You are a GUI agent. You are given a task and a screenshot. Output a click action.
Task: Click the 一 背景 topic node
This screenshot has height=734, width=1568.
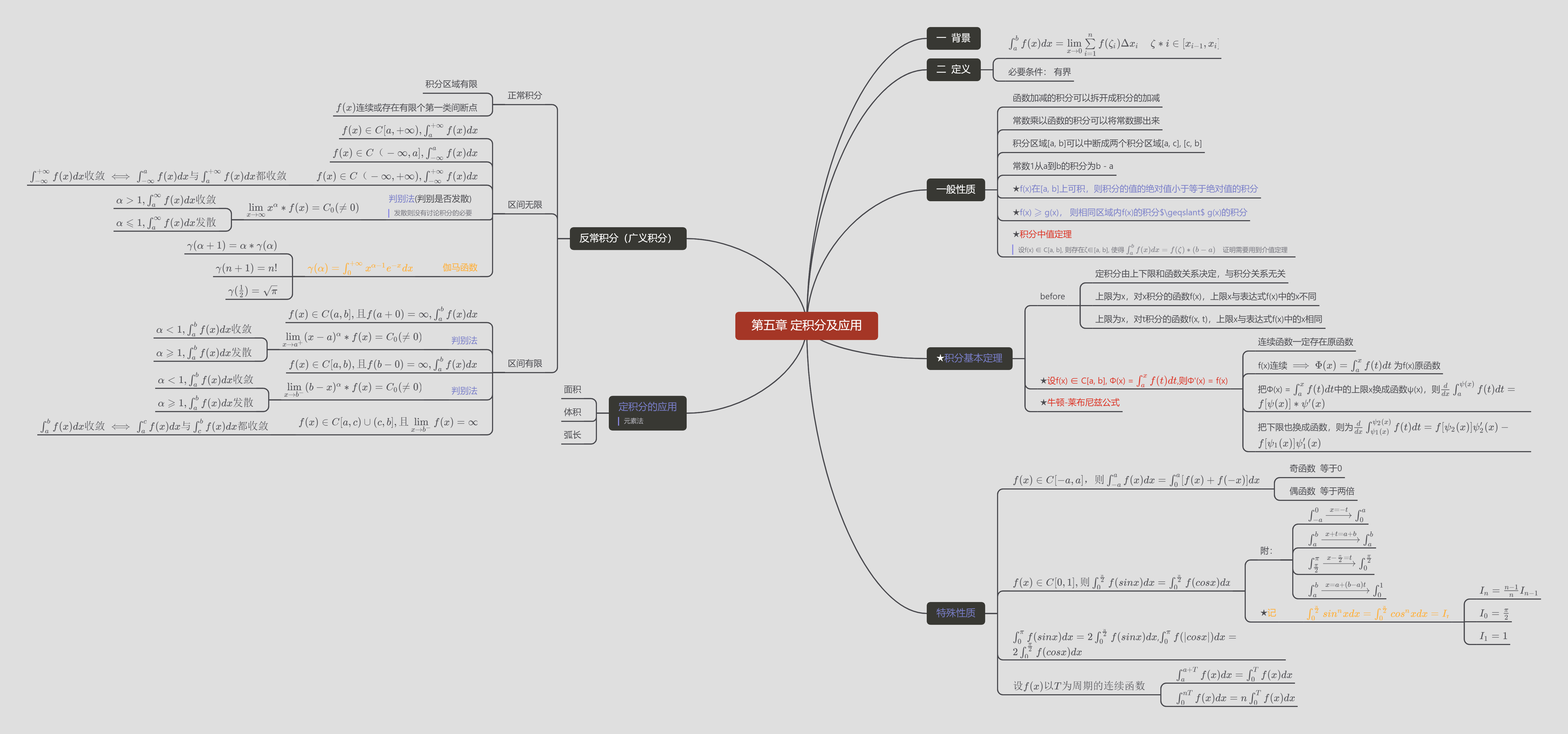coord(953,38)
